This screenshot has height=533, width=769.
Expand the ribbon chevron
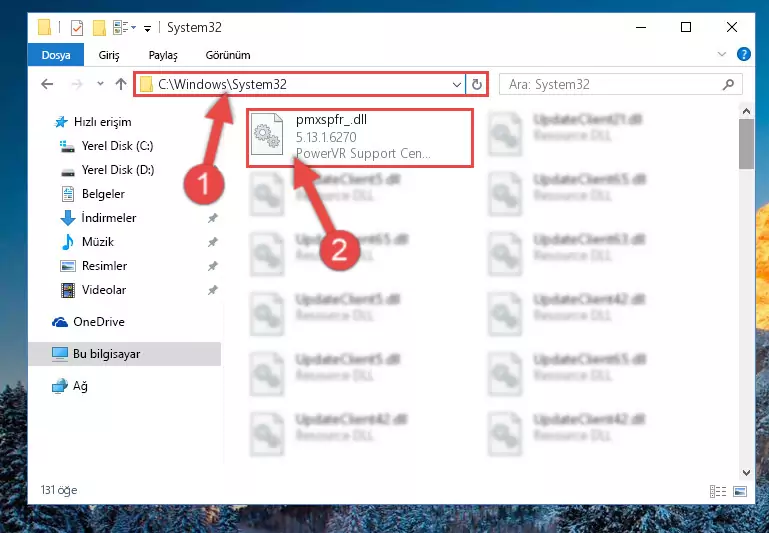(x=721, y=54)
